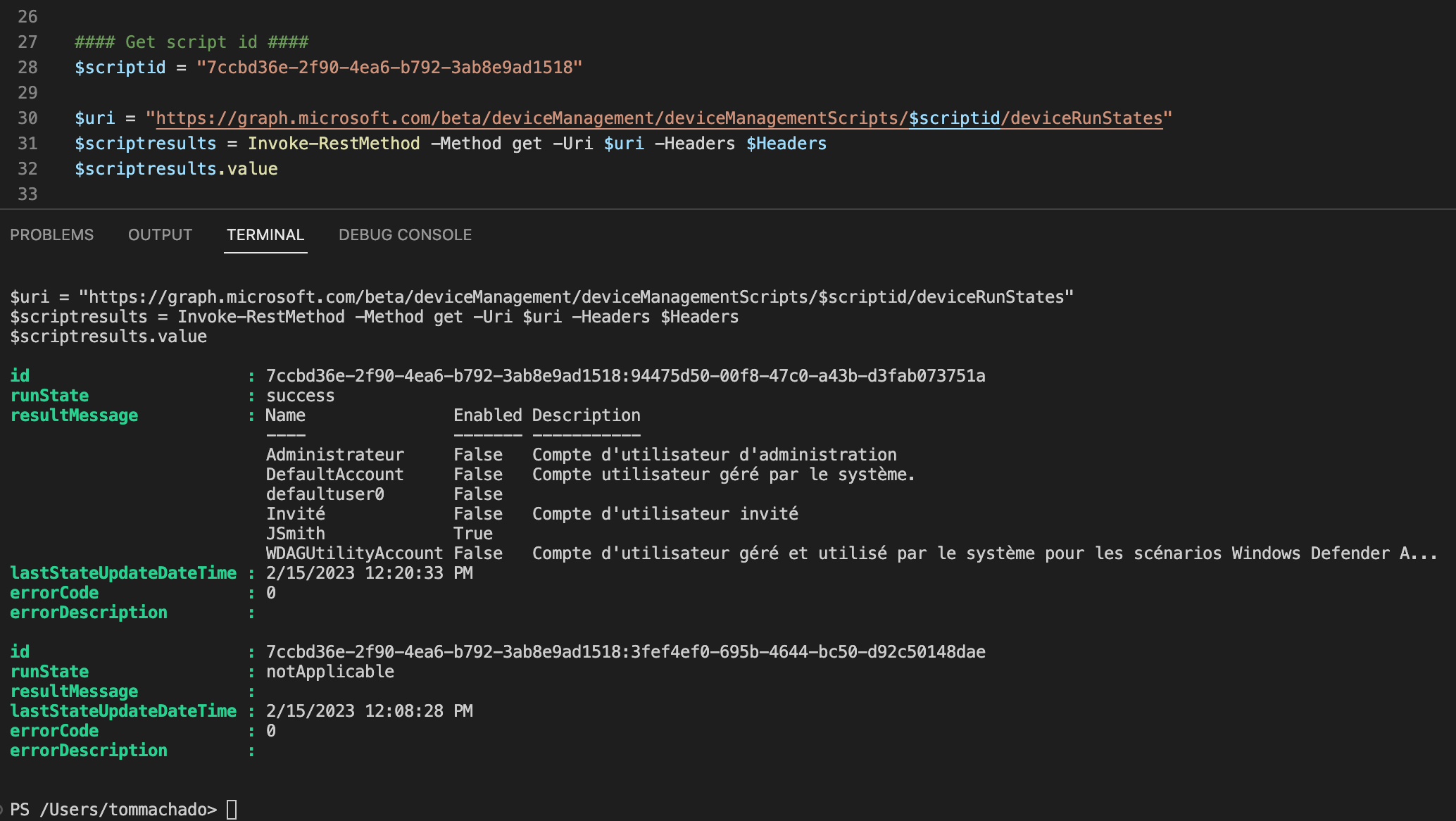Viewport: 1456px width, 821px height.
Task: Select the TERMINAL tab
Action: coord(265,235)
